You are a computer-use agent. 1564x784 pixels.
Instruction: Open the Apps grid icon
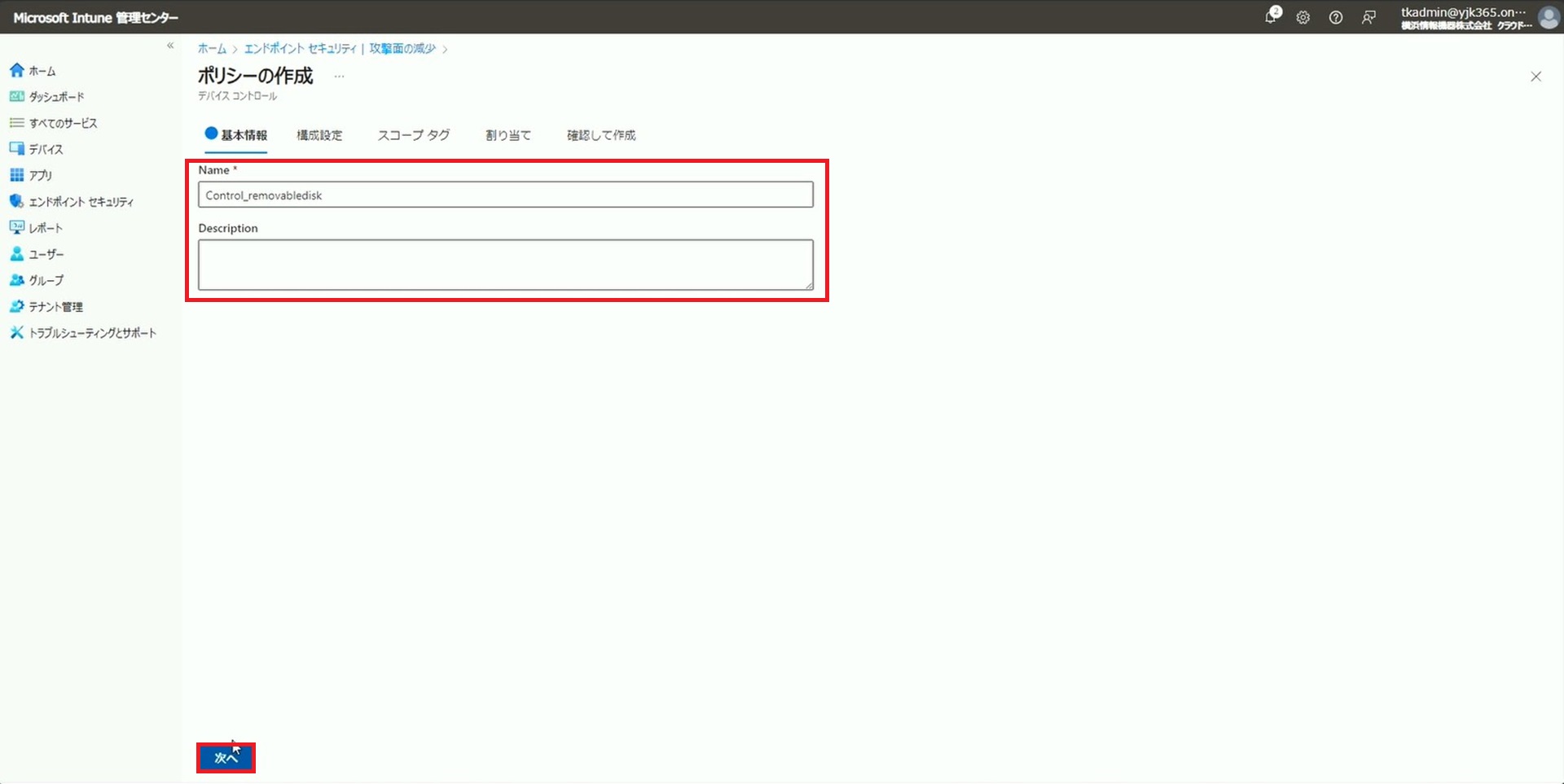click(16, 175)
